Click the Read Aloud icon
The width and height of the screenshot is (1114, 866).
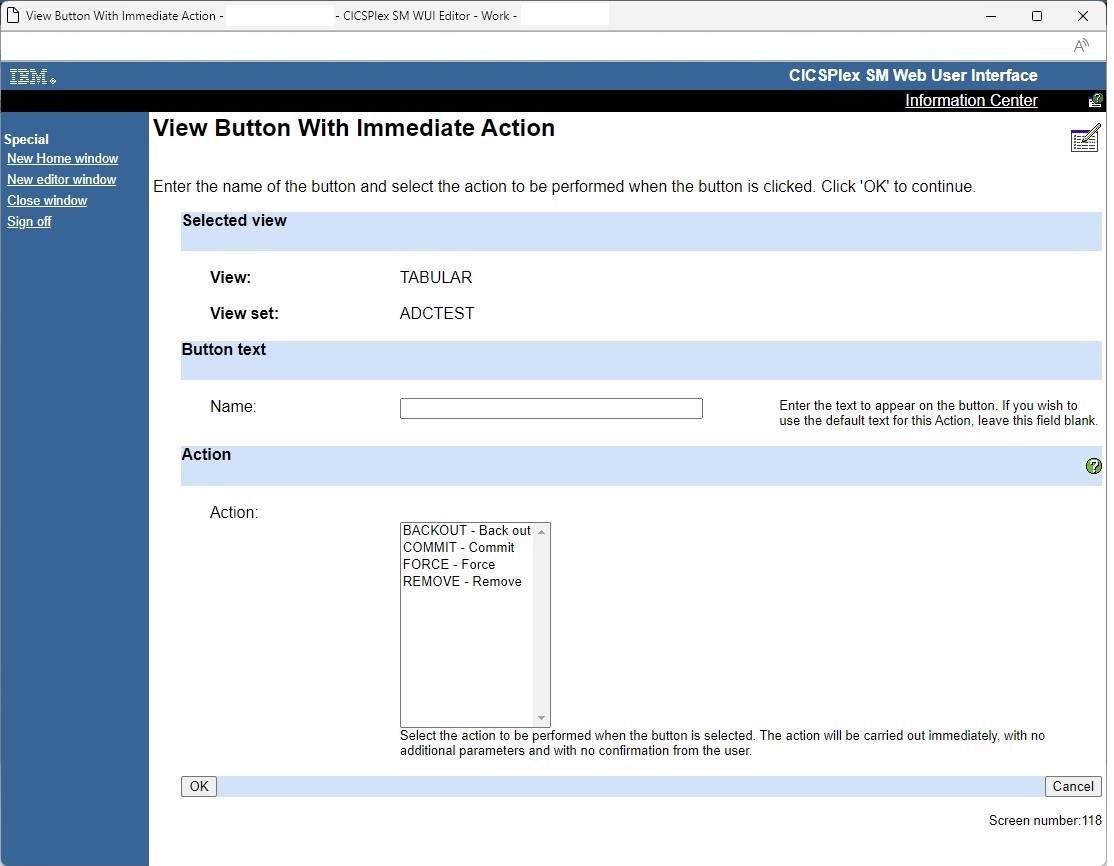(1081, 46)
